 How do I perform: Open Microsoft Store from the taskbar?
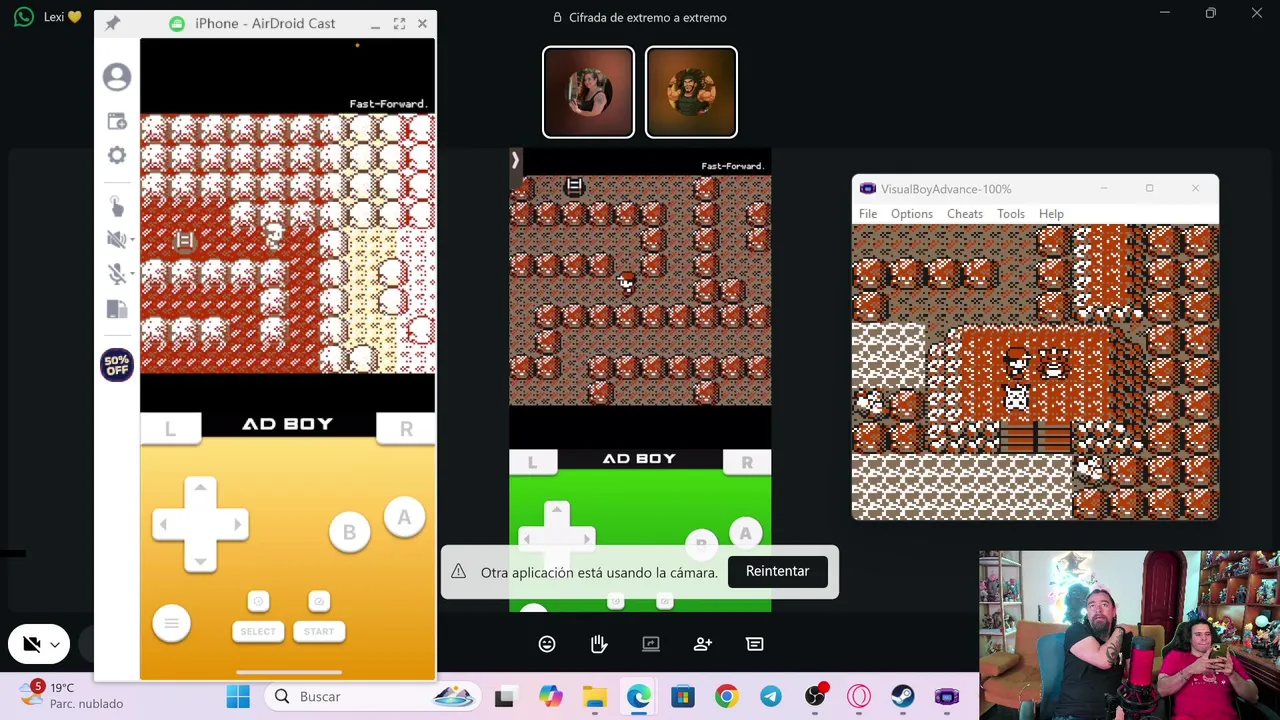682,696
